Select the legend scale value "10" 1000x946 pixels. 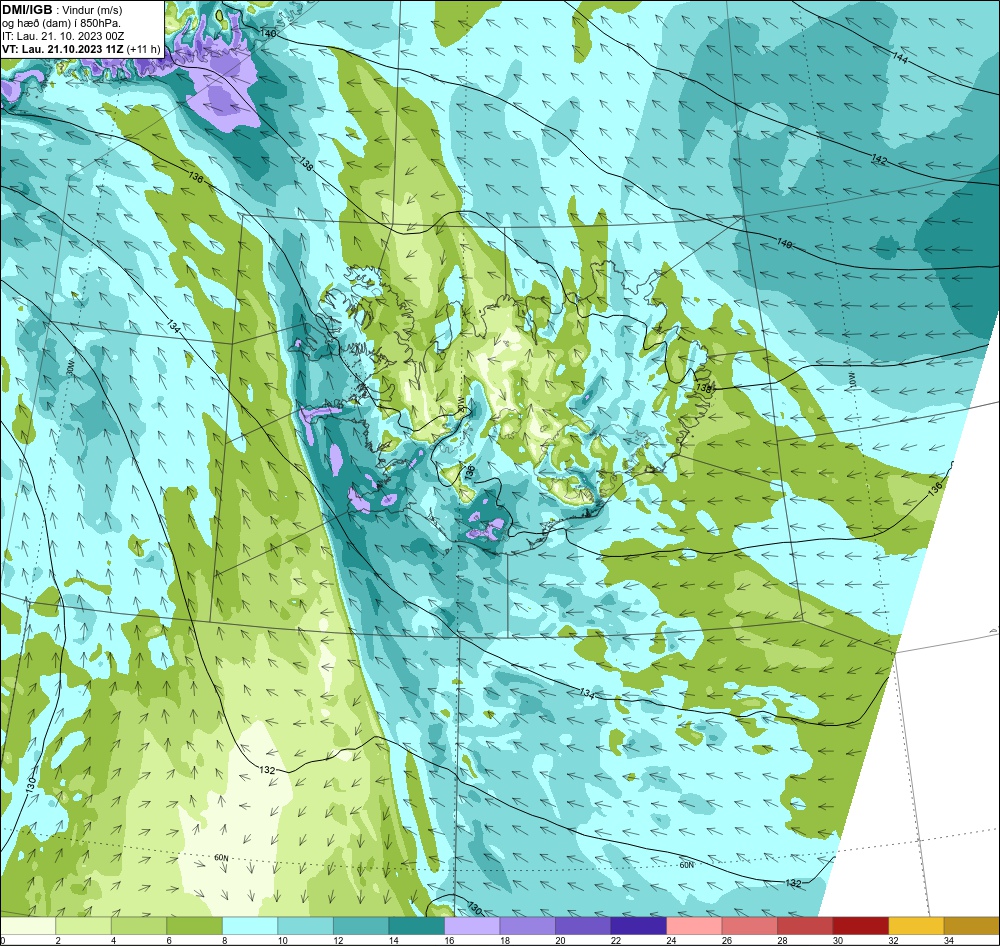tap(283, 940)
